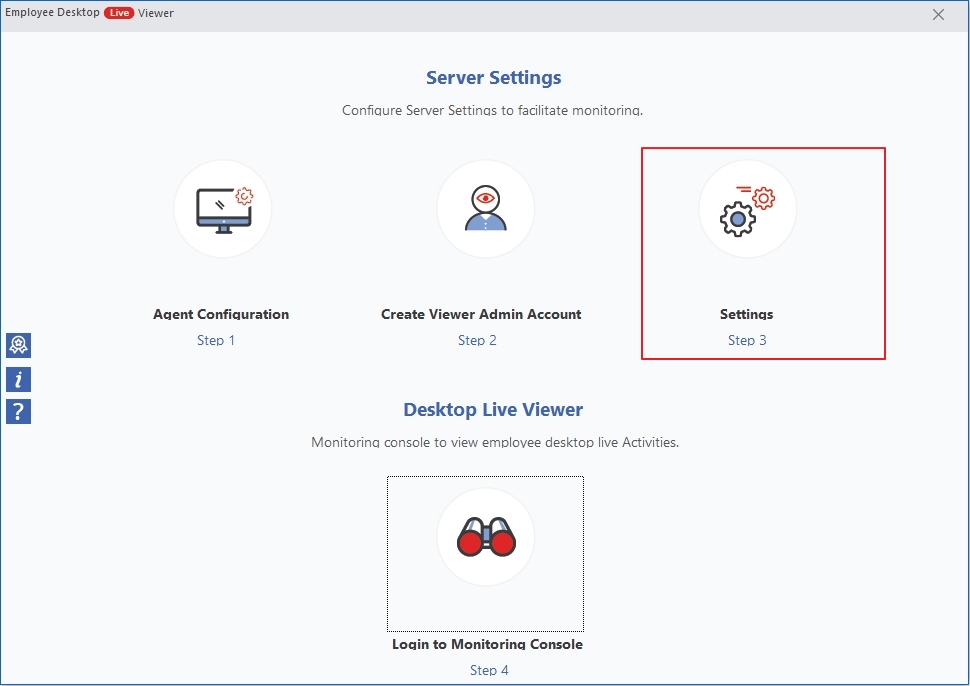Close the Employee Desktop Live Viewer window
Screen dimensions: 970x686
point(938,14)
